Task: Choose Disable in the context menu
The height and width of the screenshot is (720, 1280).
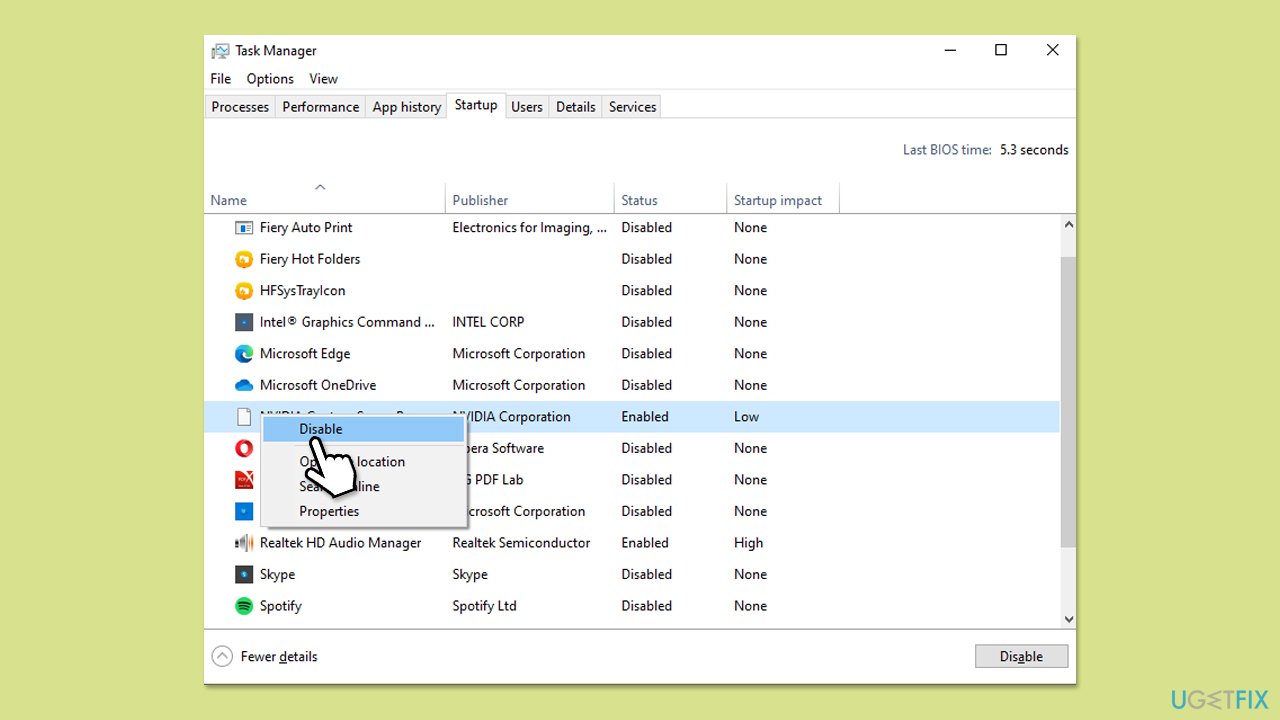Action: (x=364, y=429)
